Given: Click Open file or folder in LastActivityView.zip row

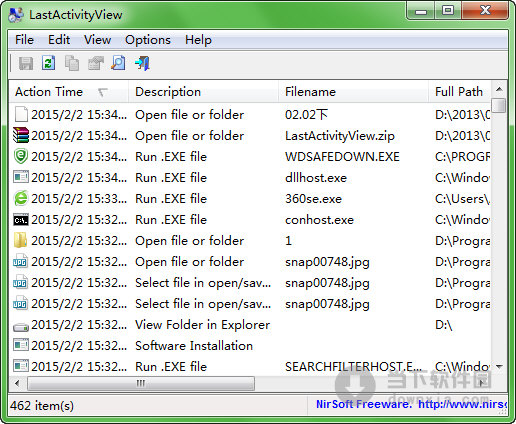Looking at the screenshot, I should [x=189, y=136].
